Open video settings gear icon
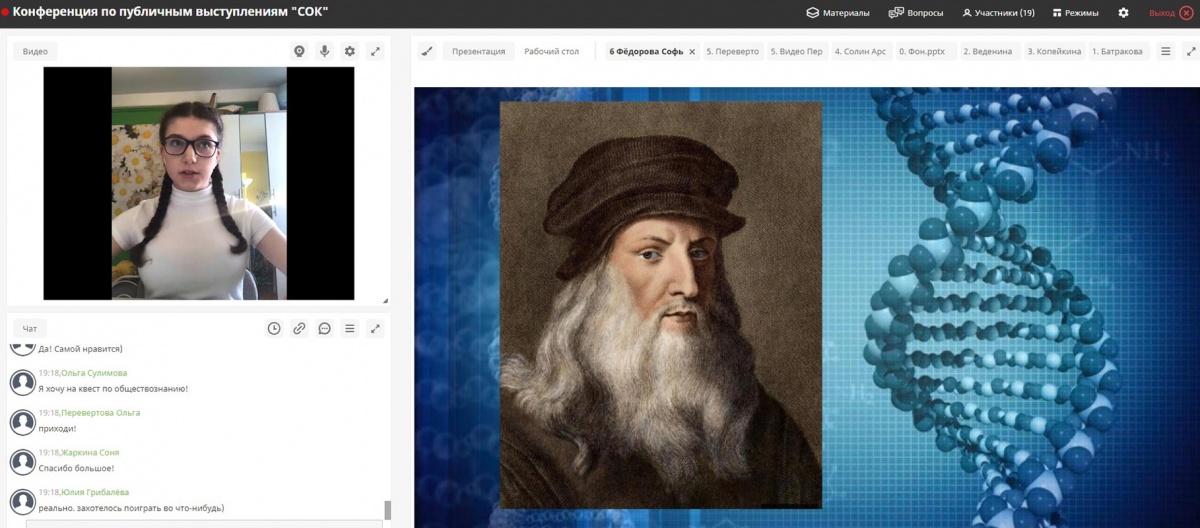This screenshot has height=528, width=1200. 349,51
